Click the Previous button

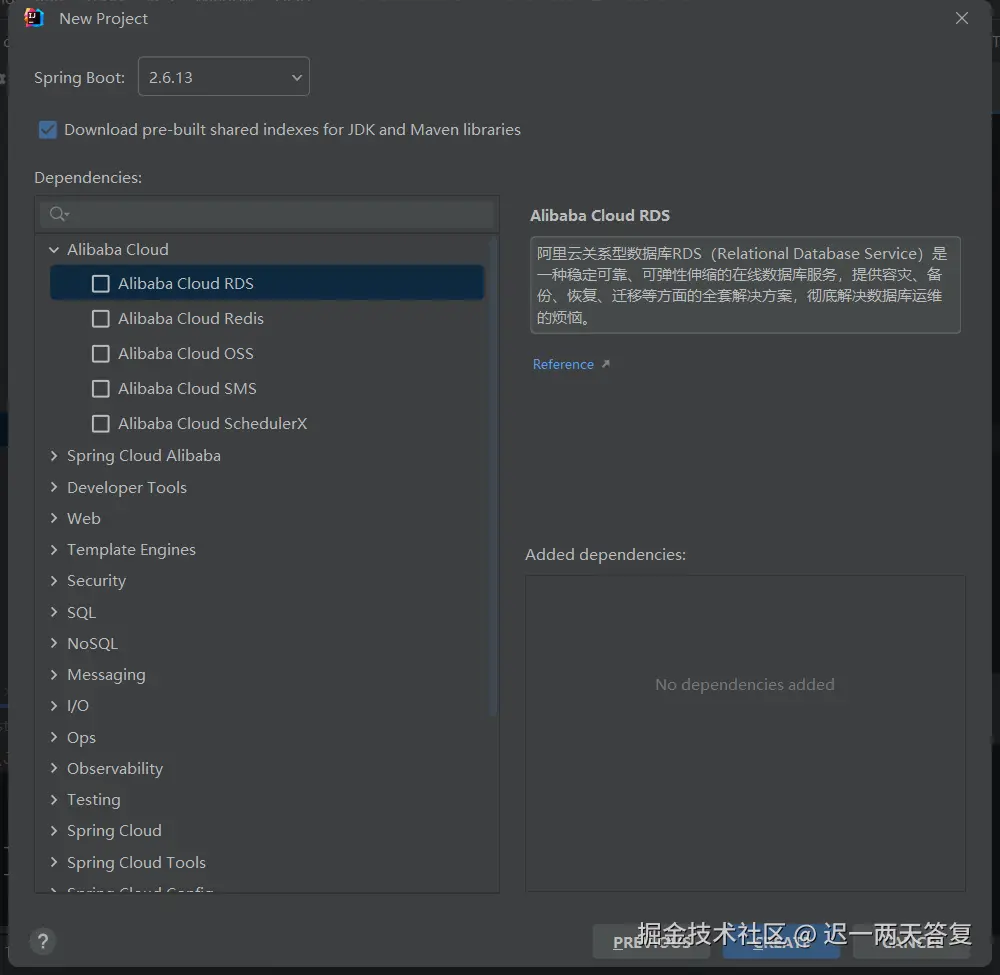click(651, 942)
